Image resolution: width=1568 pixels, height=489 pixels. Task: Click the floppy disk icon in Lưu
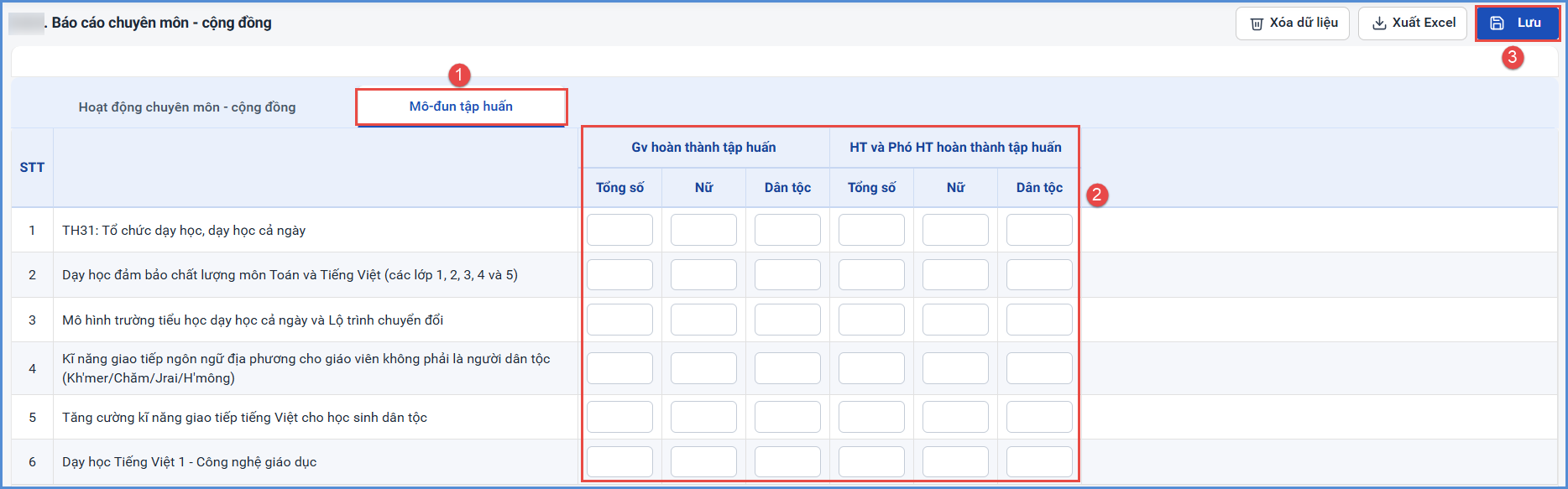click(x=1497, y=23)
